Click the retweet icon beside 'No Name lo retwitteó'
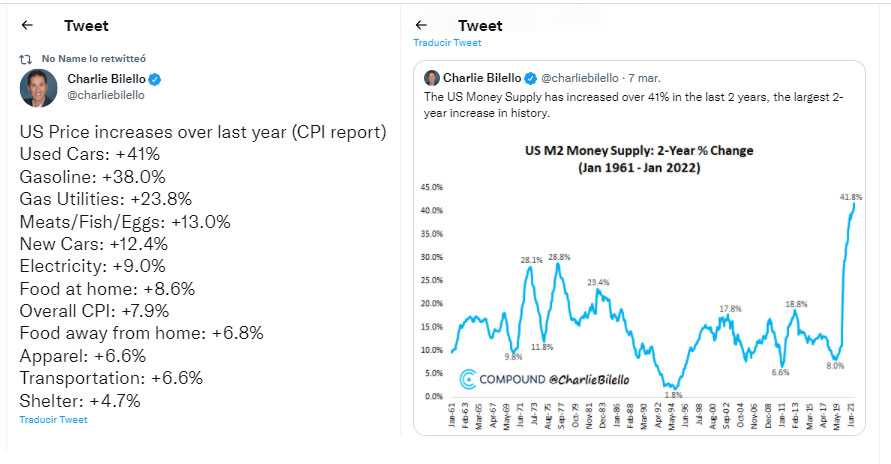 [27, 60]
